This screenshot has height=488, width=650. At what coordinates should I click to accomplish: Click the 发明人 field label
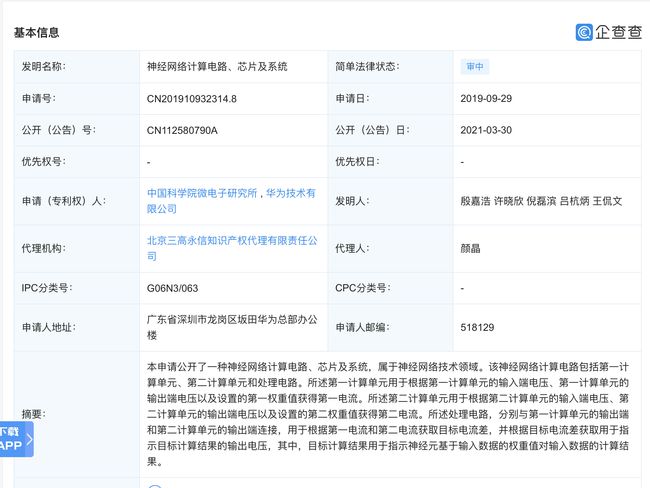(x=352, y=201)
